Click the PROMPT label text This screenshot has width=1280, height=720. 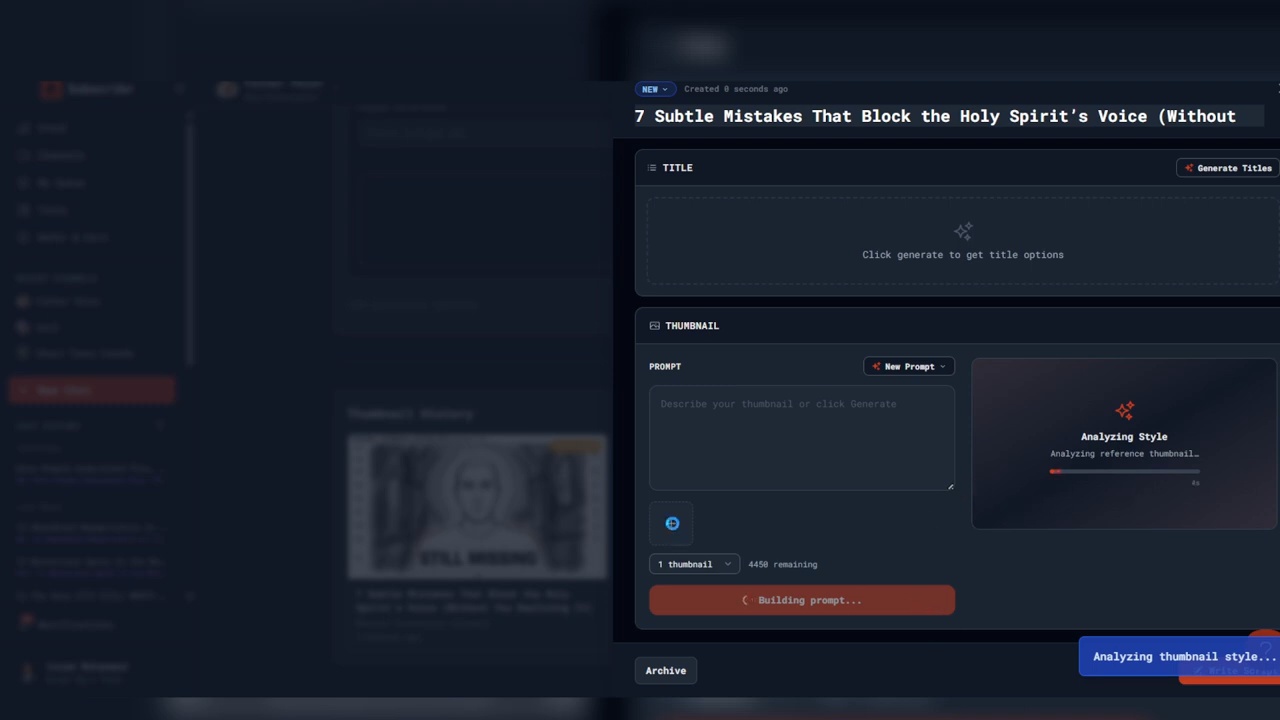click(x=665, y=367)
